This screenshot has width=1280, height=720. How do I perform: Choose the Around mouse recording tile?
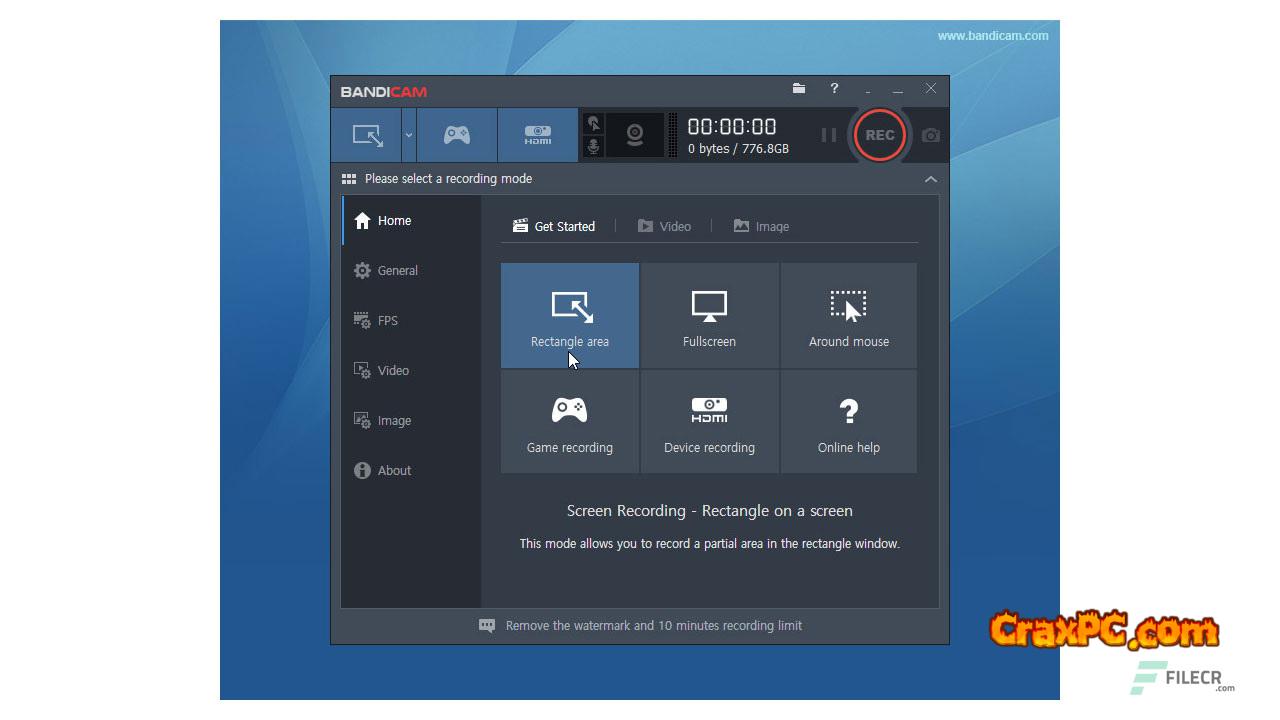click(848, 316)
